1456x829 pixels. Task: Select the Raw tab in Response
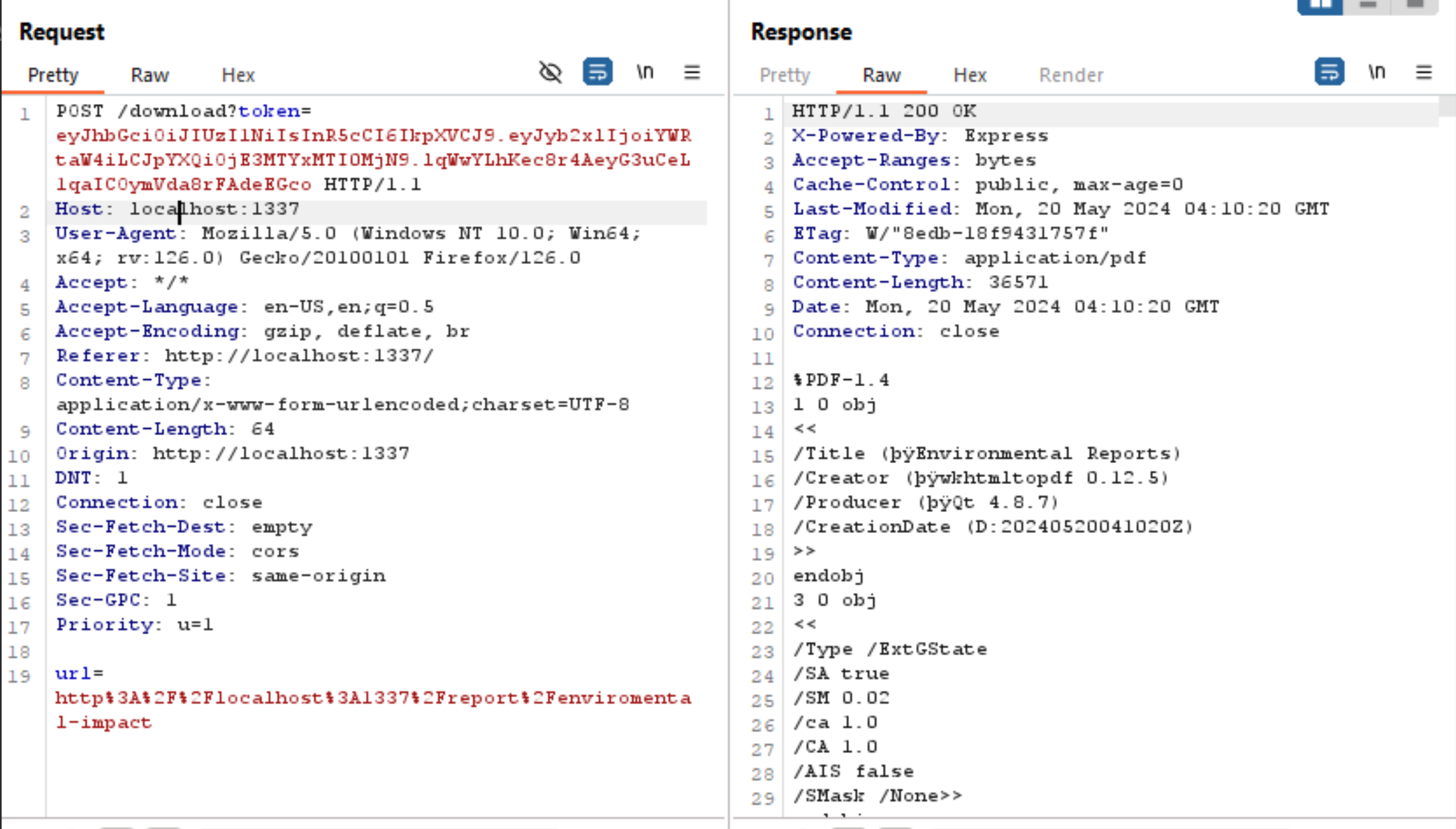click(x=881, y=75)
